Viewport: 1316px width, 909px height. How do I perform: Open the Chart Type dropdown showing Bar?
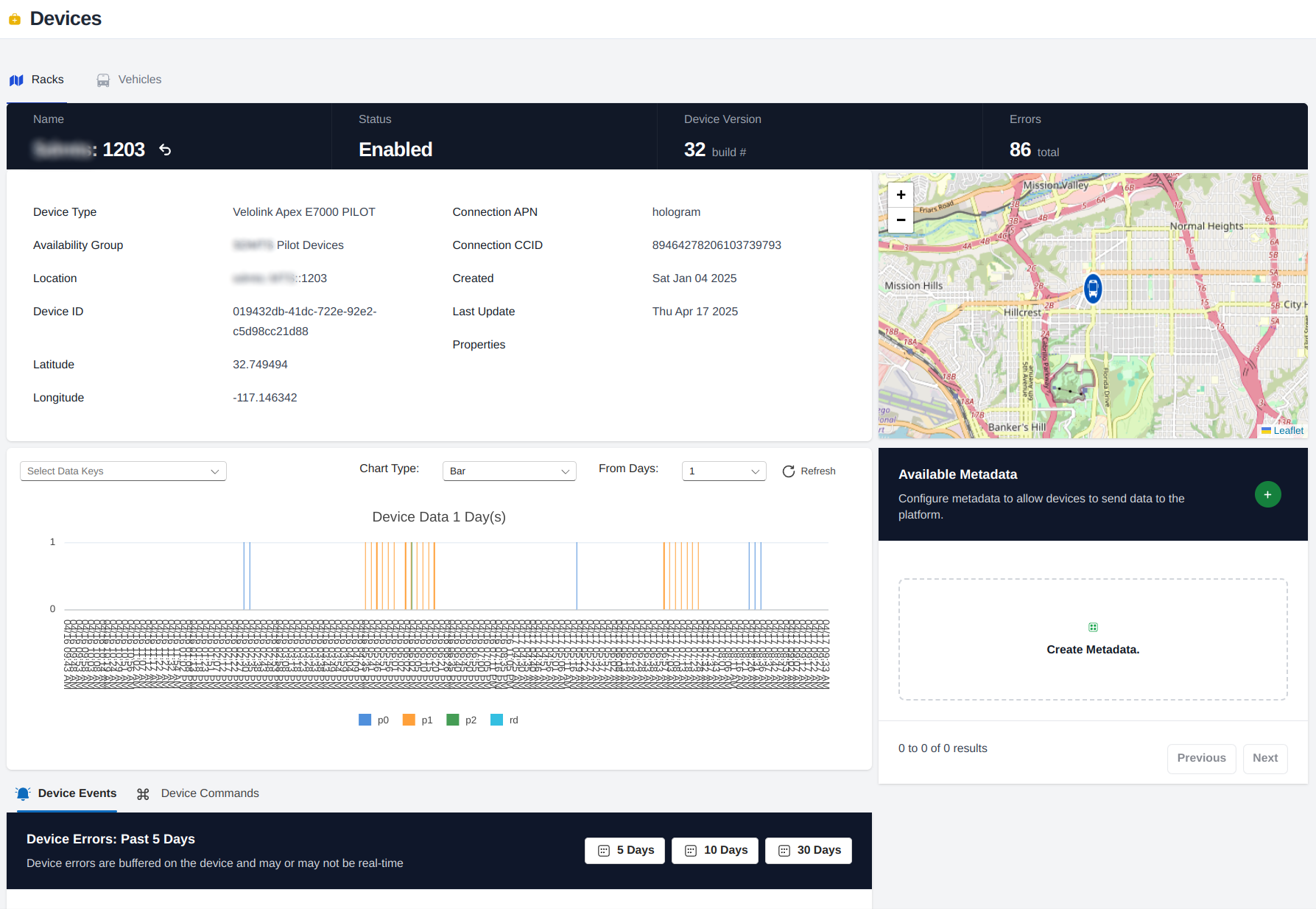pyautogui.click(x=509, y=471)
